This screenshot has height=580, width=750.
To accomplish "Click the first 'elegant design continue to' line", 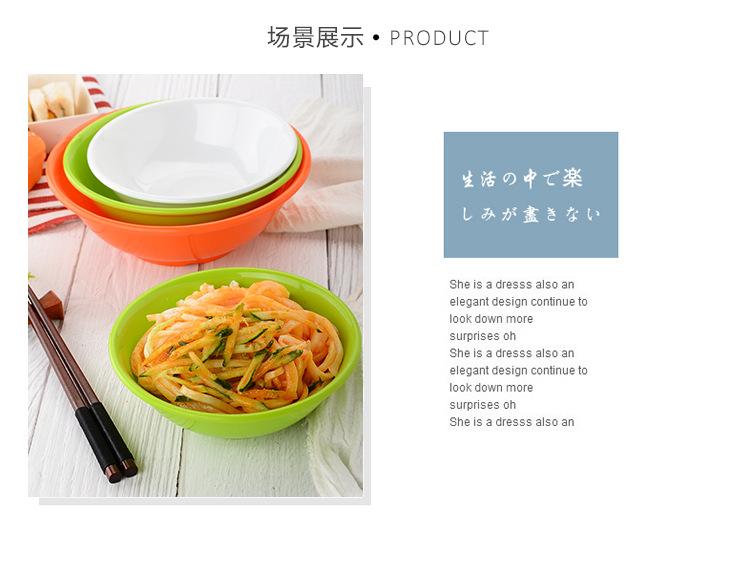I will [x=518, y=302].
